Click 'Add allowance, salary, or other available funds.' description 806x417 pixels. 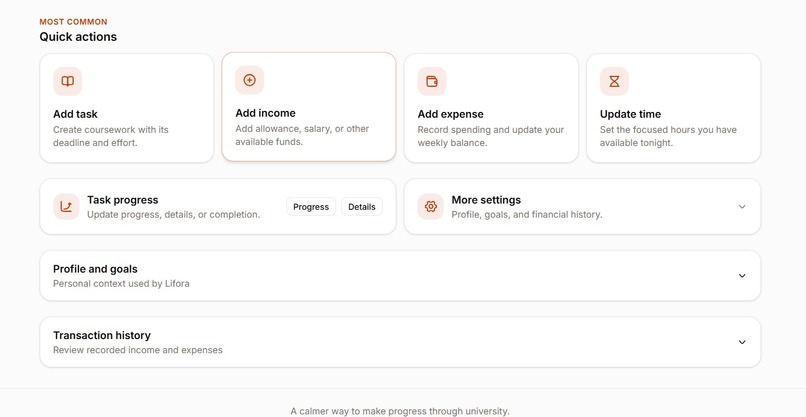pyautogui.click(x=302, y=135)
